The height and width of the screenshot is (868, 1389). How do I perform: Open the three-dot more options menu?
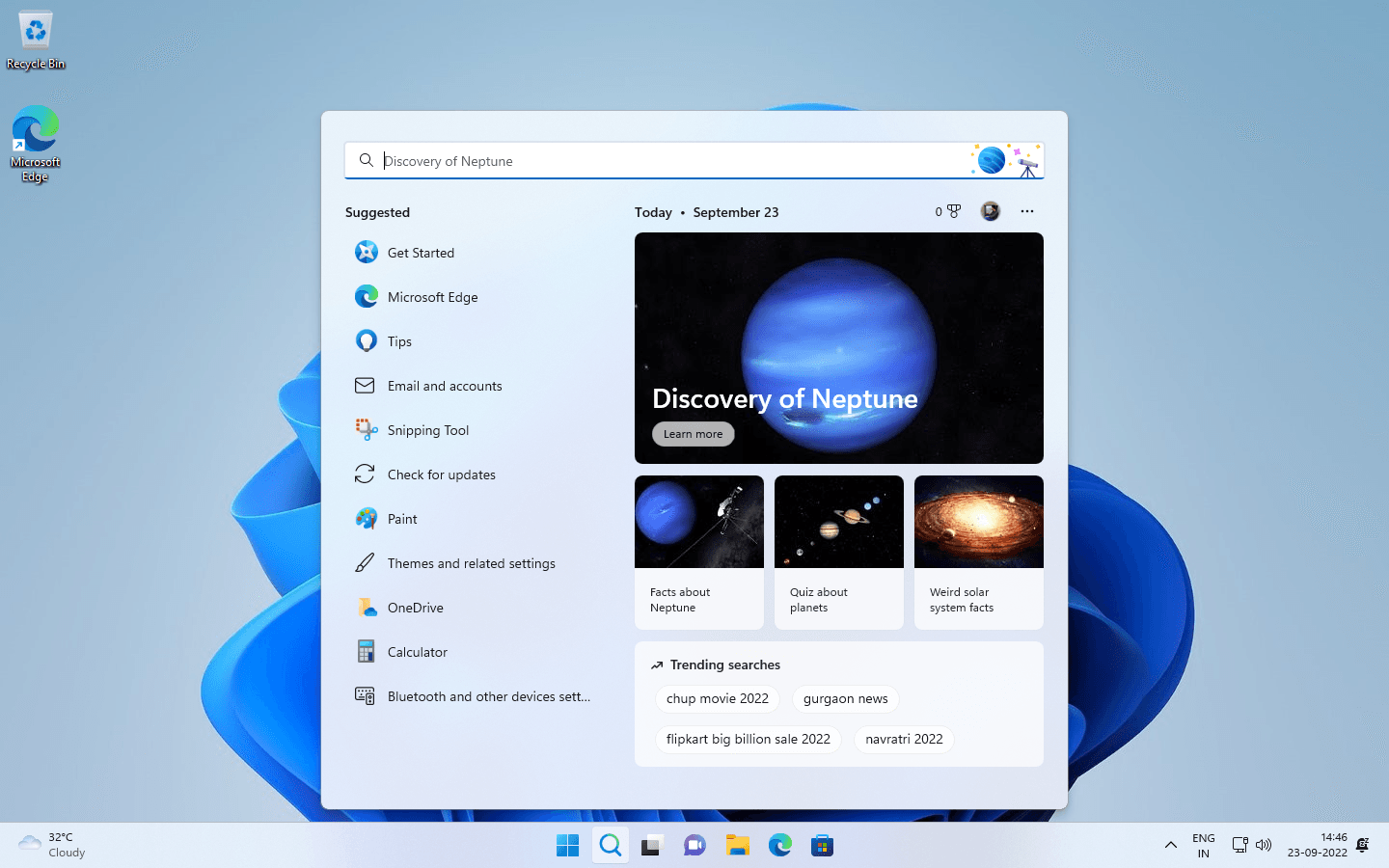tap(1027, 211)
